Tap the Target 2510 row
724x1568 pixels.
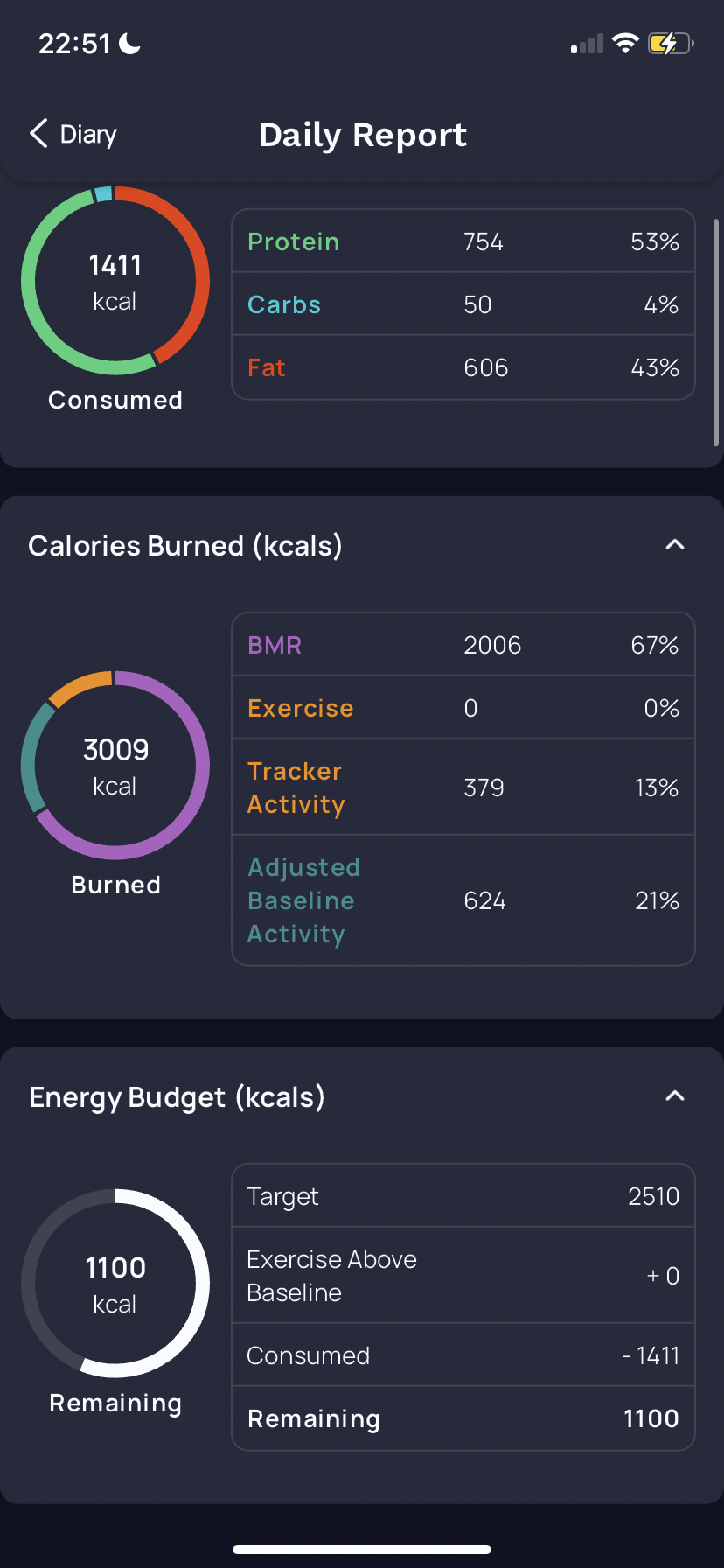[463, 1195]
